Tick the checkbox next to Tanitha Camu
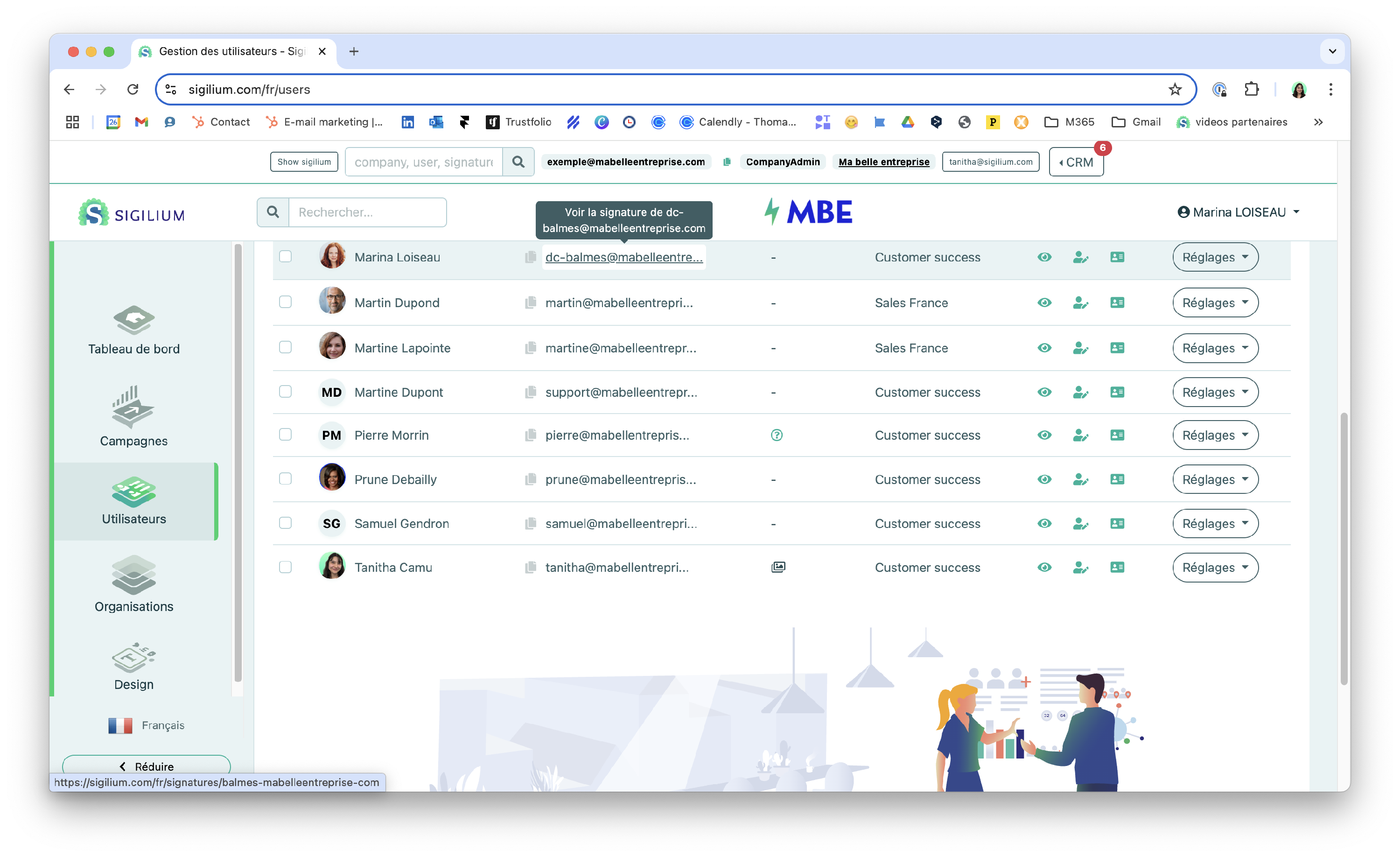The height and width of the screenshot is (857, 1400). click(x=285, y=567)
